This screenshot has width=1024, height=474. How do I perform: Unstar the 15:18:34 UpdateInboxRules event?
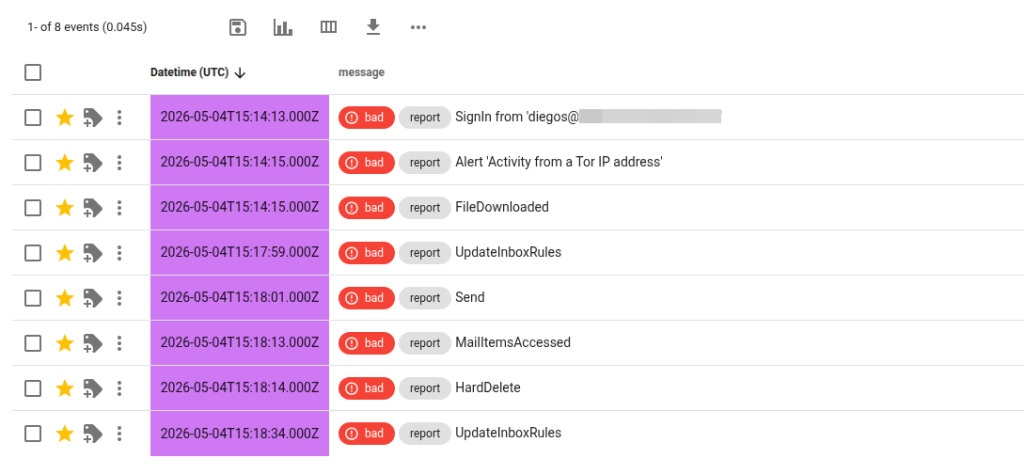click(x=65, y=434)
